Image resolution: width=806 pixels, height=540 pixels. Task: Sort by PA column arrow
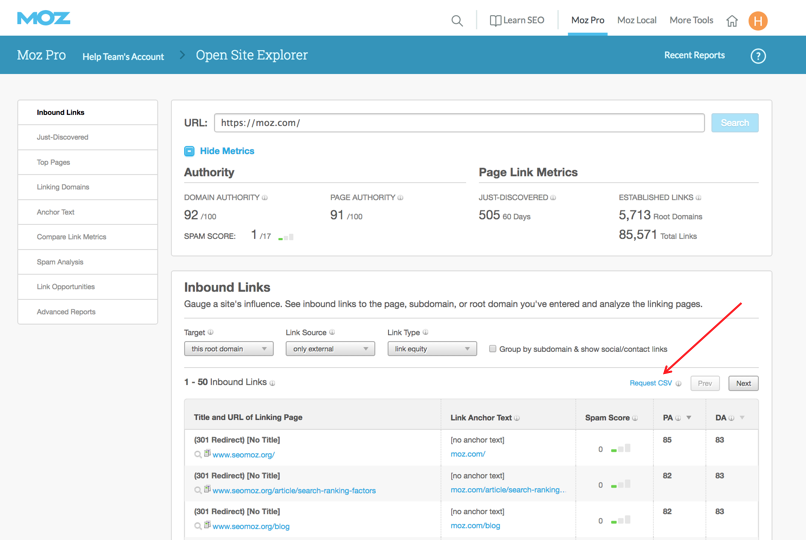pyautogui.click(x=689, y=418)
